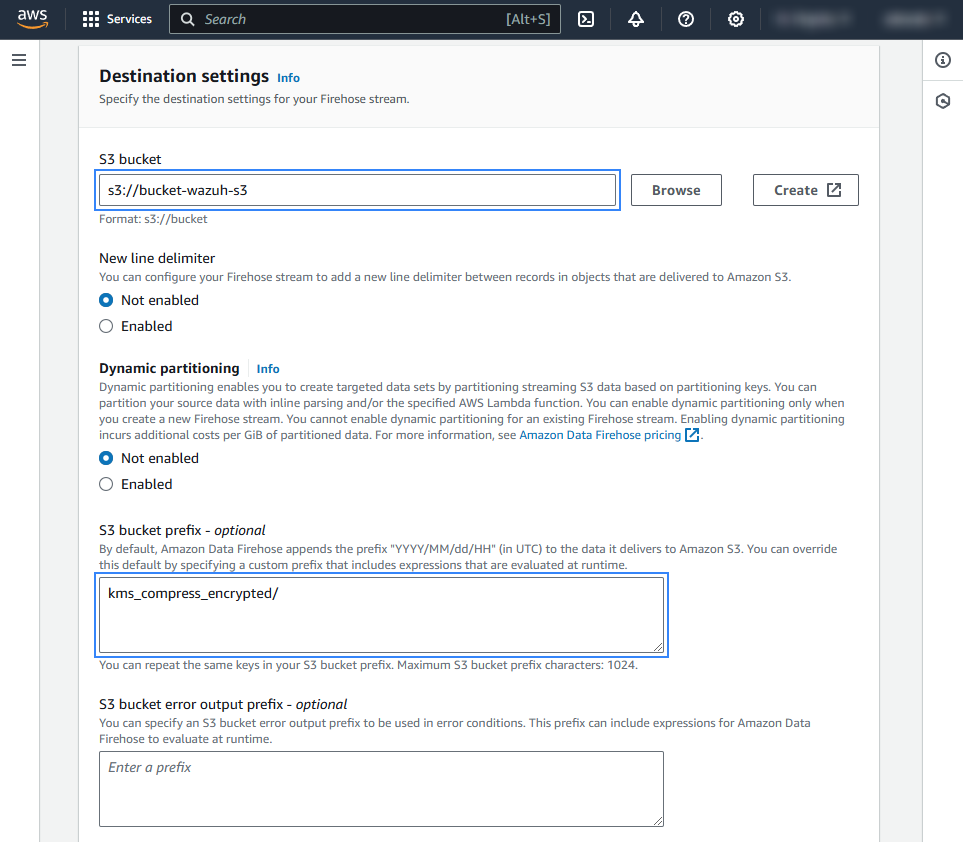Select Enabled for Dynamic partitioning
963x842 pixels.
(x=106, y=484)
